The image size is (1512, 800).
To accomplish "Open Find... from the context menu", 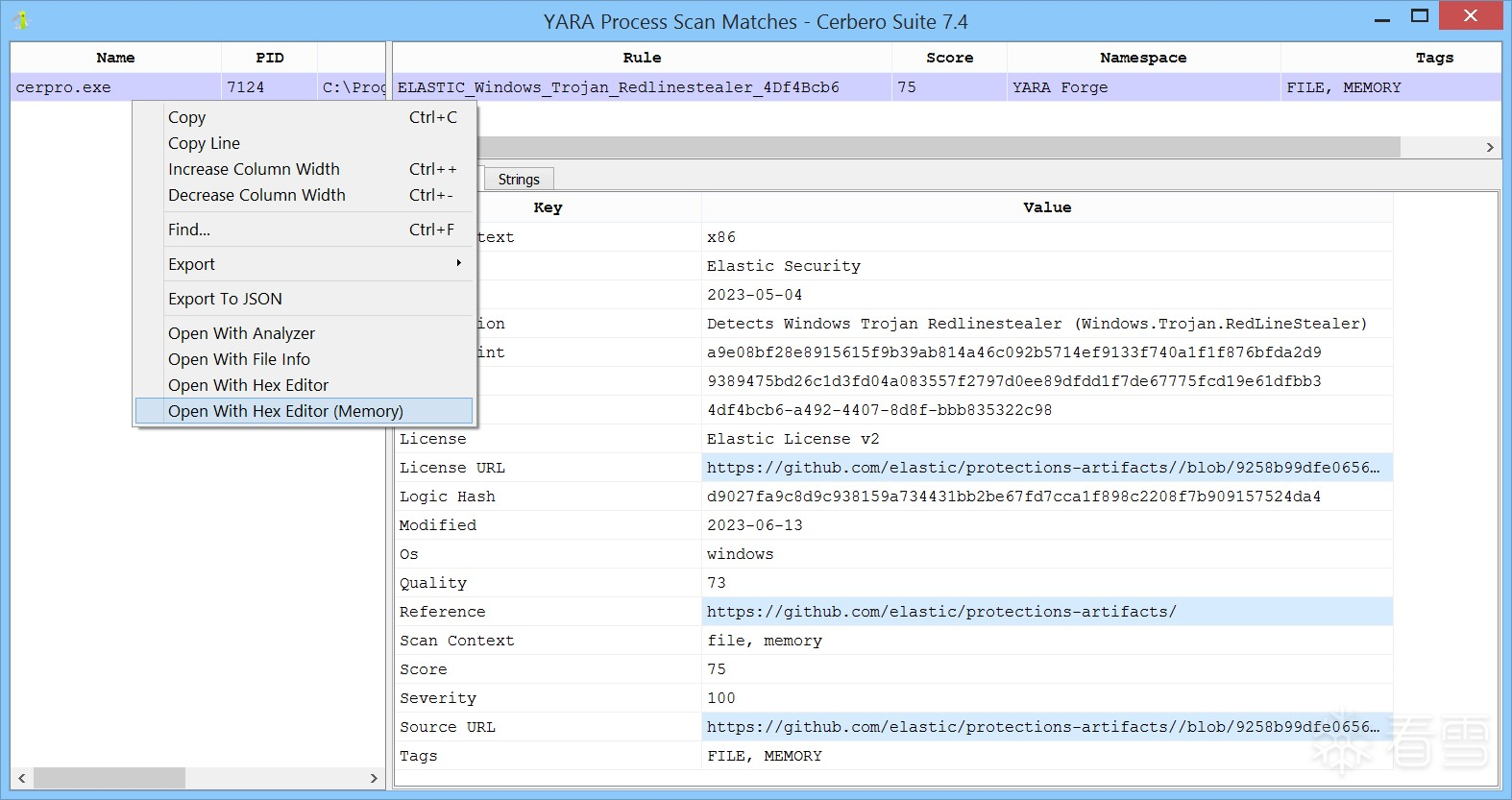I will (304, 230).
